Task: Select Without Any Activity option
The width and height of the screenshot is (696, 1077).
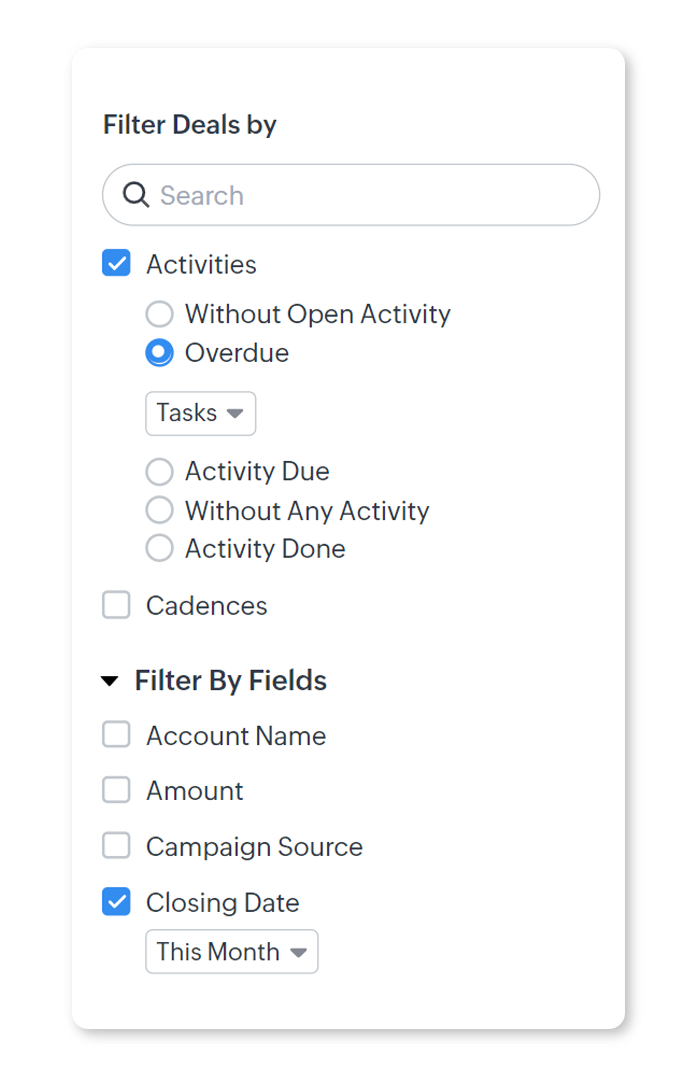Action: 159,511
